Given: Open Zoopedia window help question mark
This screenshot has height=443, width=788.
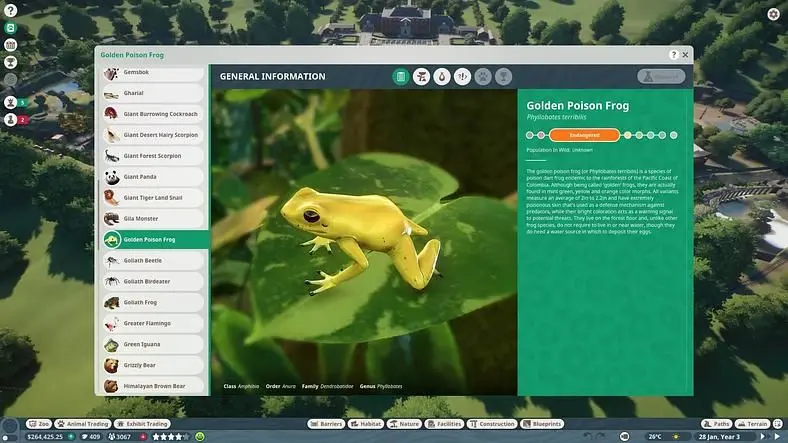Looking at the screenshot, I should [673, 55].
